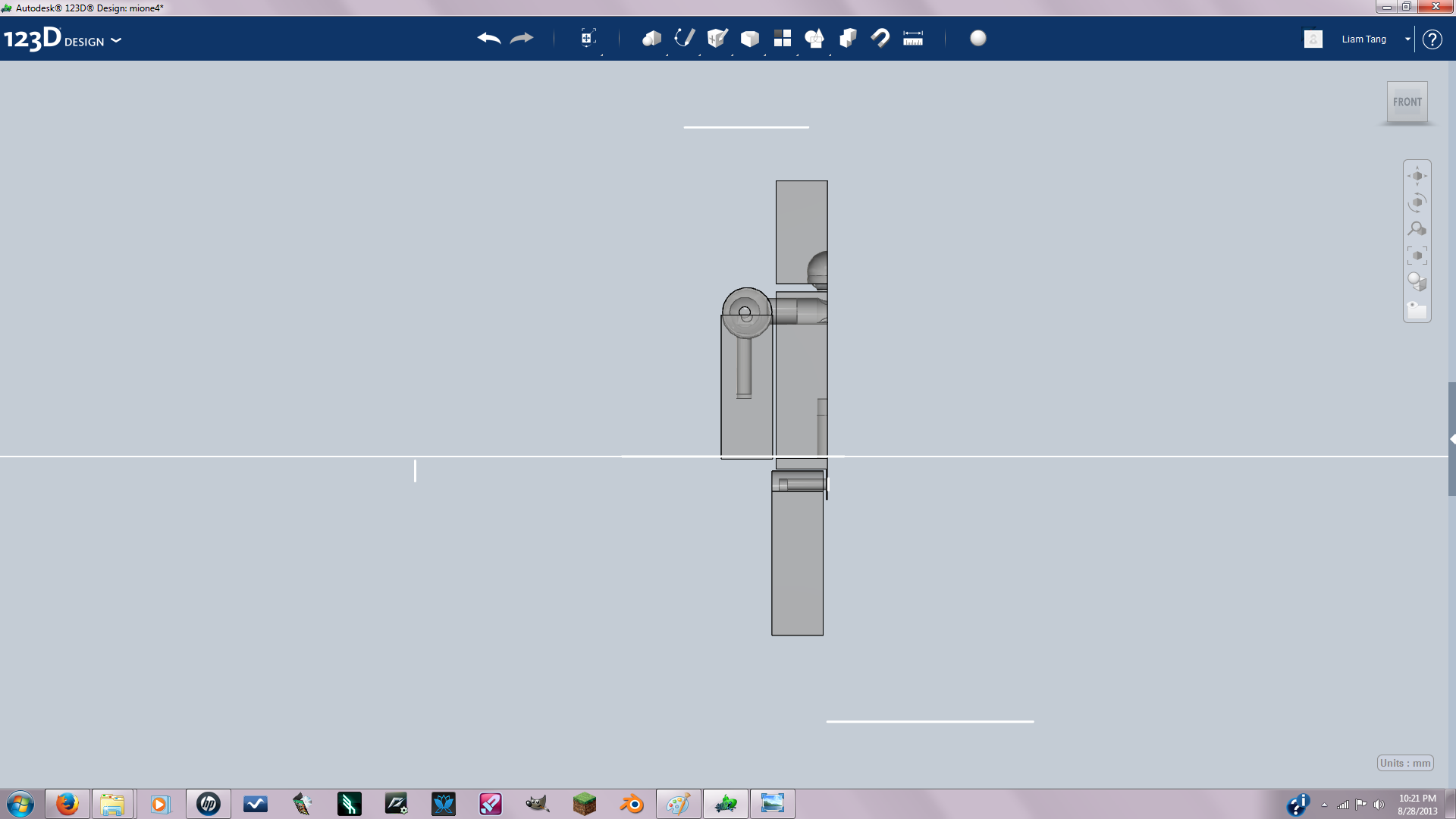Open the 123D Design application menu

(x=116, y=40)
